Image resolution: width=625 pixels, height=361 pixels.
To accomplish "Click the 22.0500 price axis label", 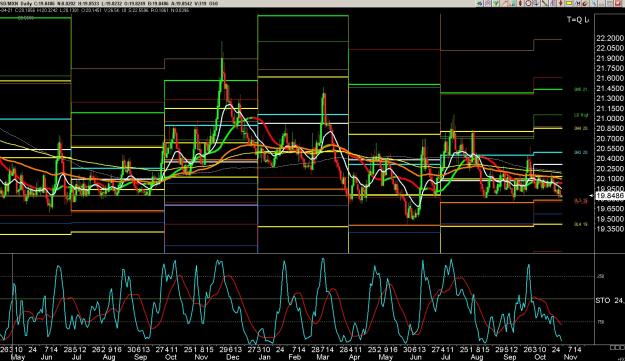I will coord(609,48).
